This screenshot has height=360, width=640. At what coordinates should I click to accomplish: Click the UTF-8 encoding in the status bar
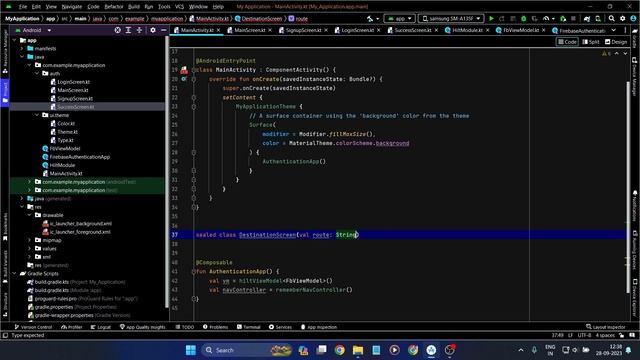[x=584, y=335]
